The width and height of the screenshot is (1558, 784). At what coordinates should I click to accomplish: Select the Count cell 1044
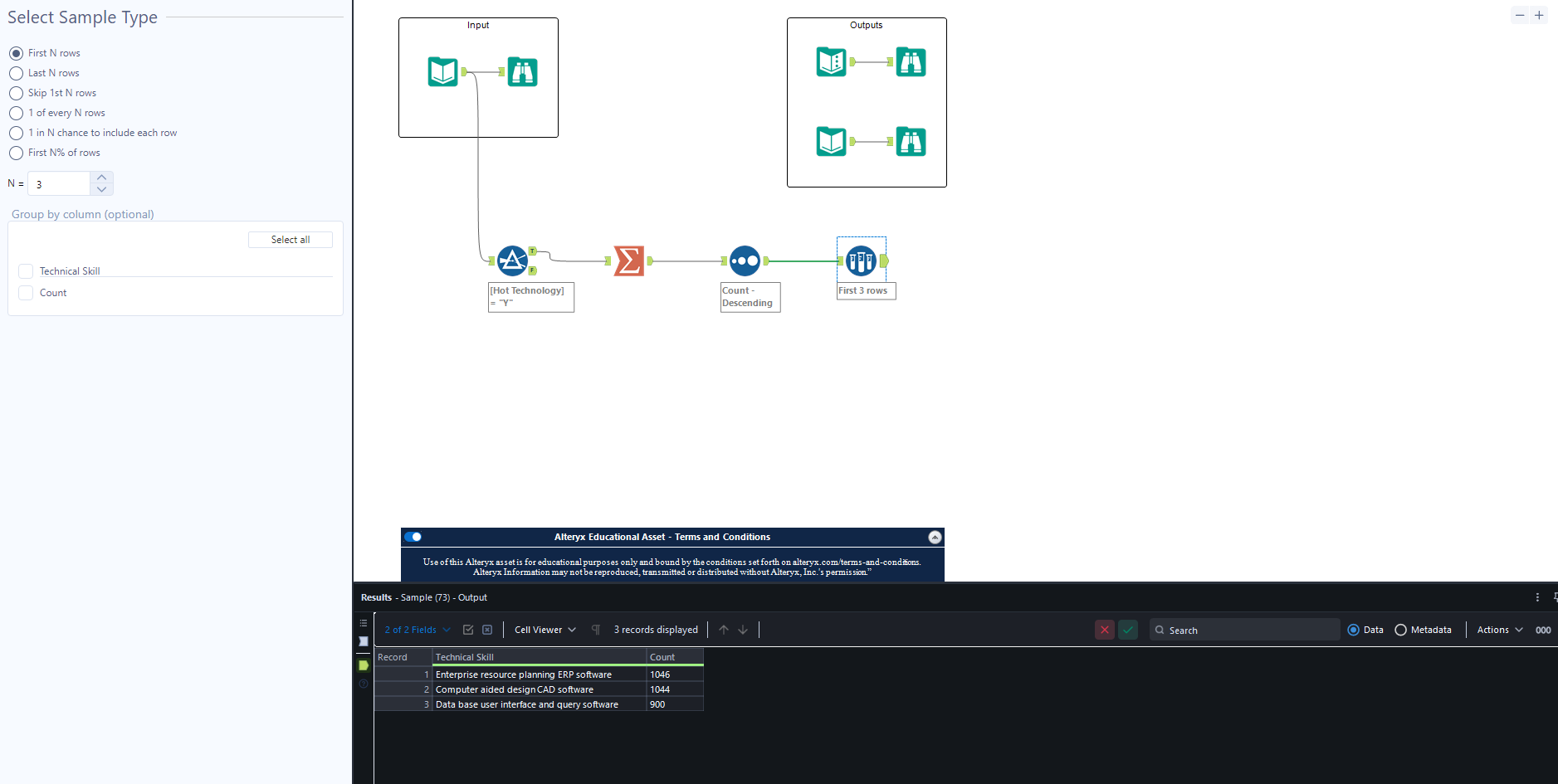(675, 689)
